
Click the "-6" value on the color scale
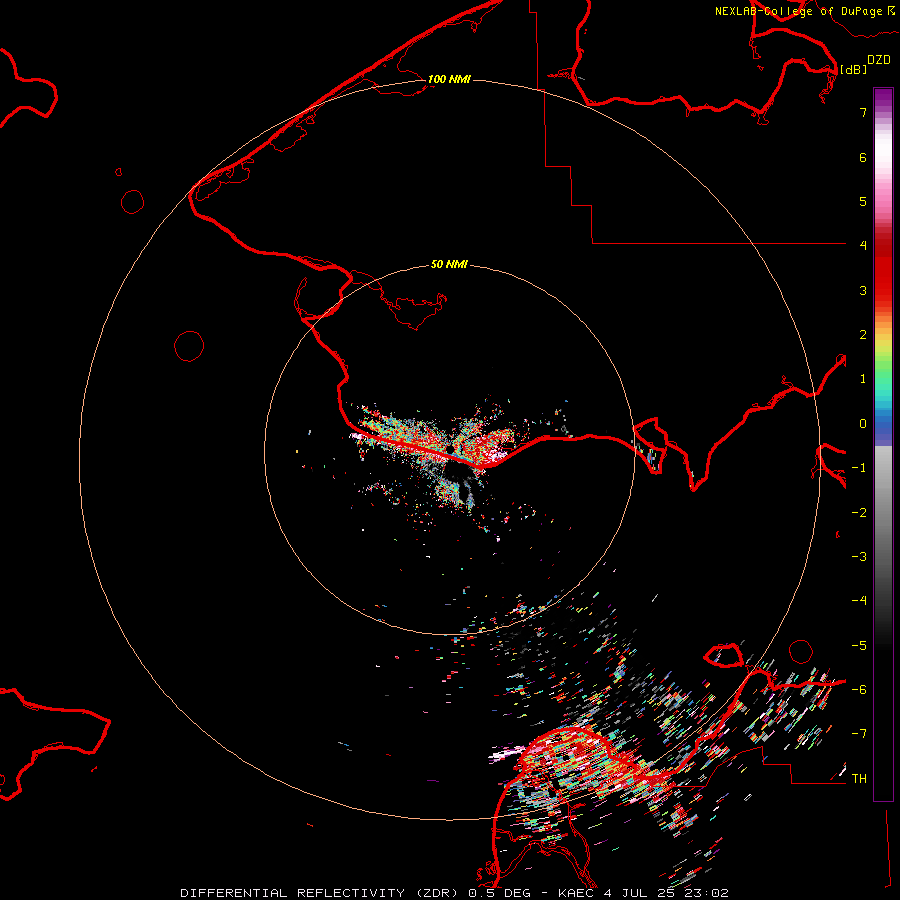(x=859, y=690)
